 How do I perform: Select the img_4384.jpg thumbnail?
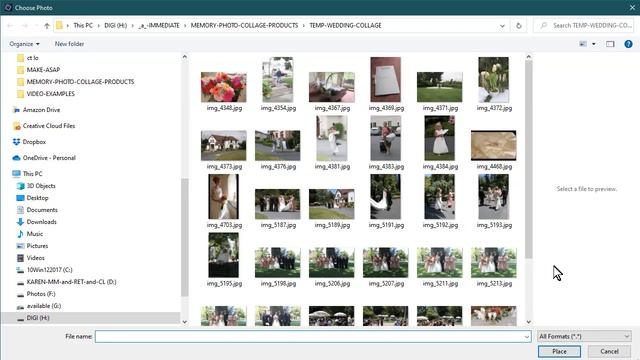(440, 138)
